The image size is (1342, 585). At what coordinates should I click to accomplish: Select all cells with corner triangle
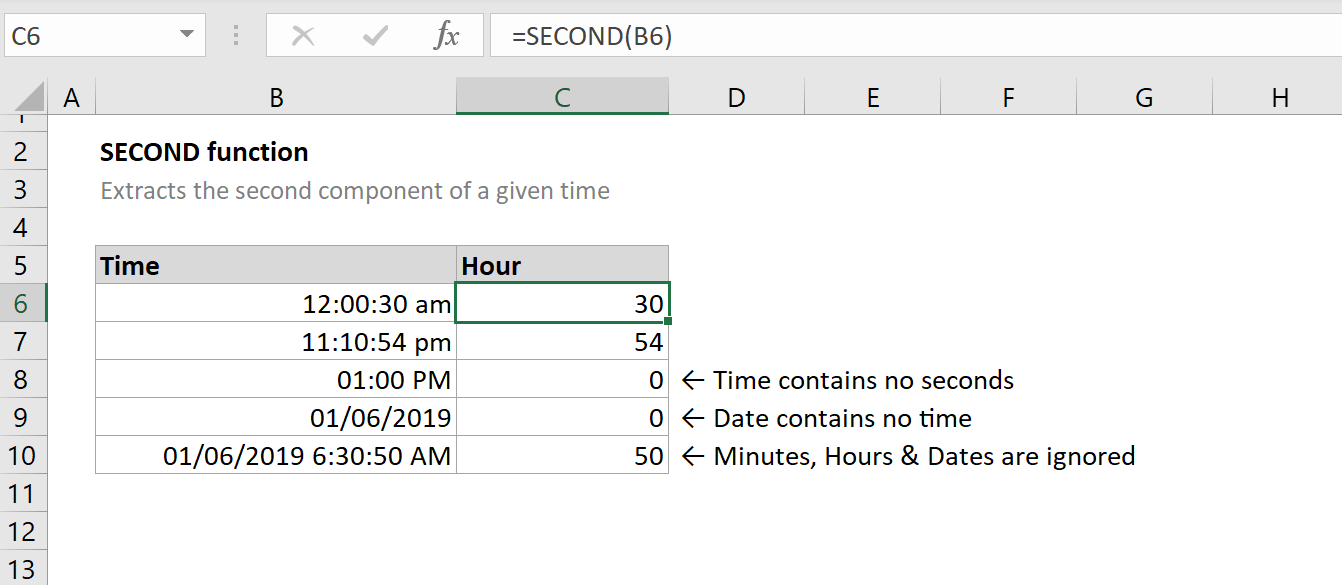point(24,97)
